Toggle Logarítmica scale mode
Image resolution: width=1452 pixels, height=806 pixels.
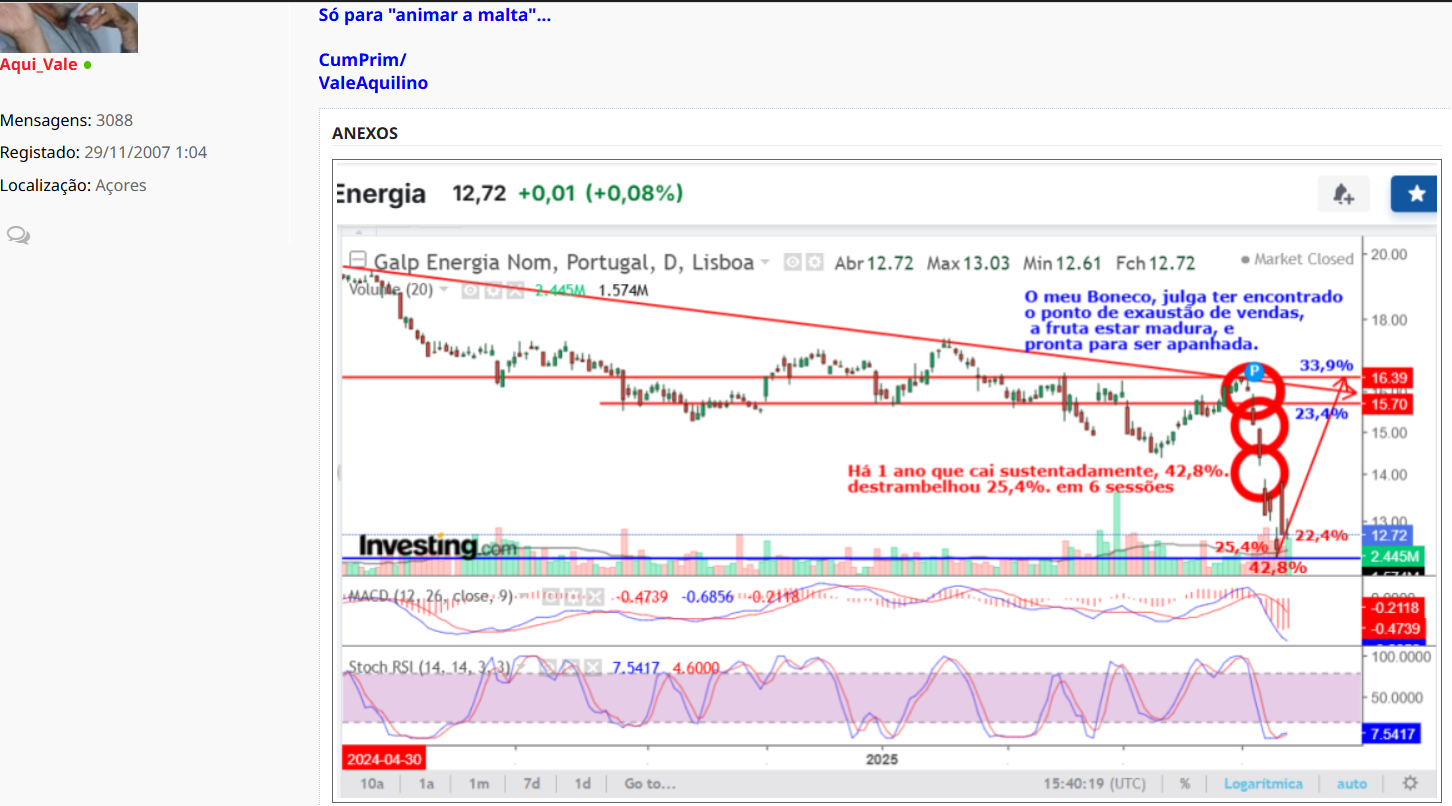coord(1263,783)
